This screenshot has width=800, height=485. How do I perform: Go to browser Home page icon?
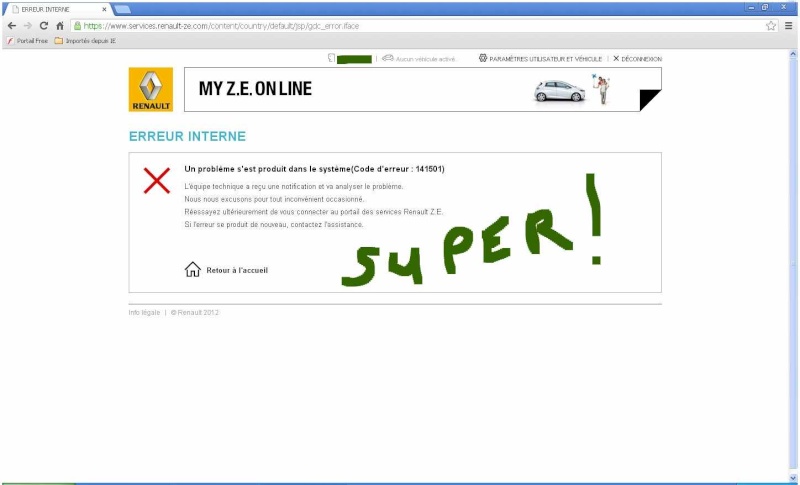60,25
